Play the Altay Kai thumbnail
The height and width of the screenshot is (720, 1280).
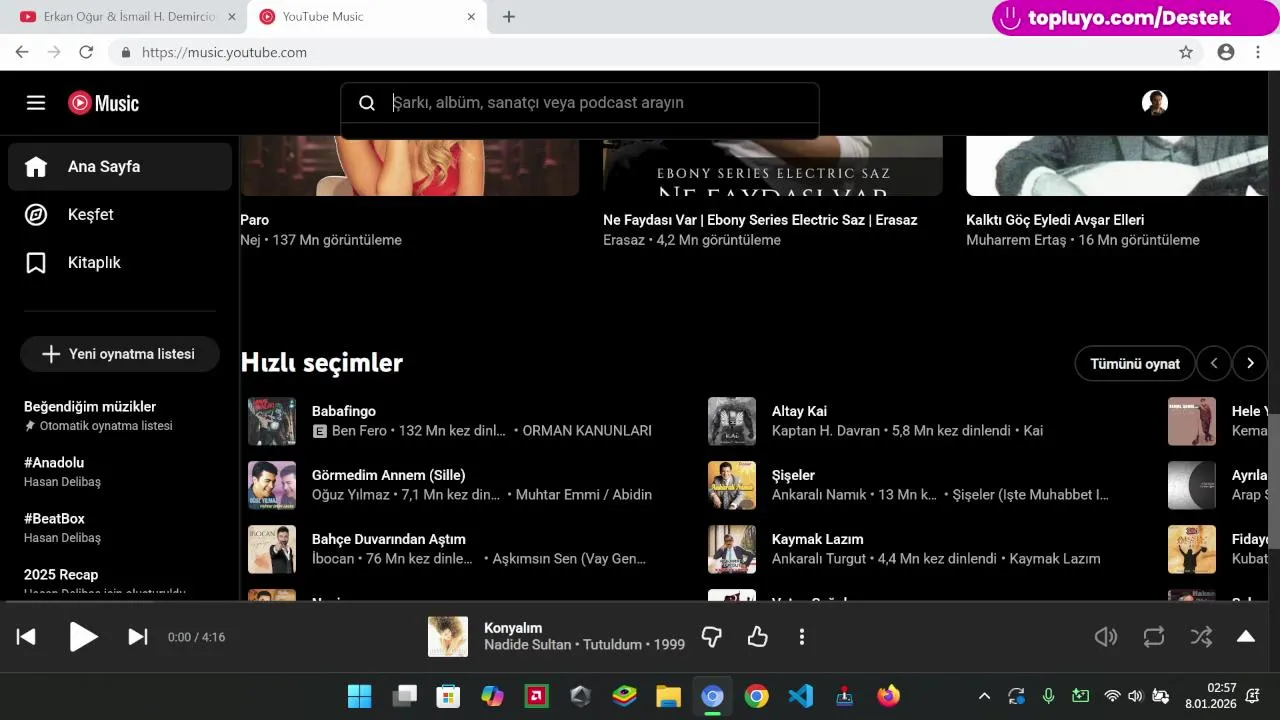click(732, 421)
